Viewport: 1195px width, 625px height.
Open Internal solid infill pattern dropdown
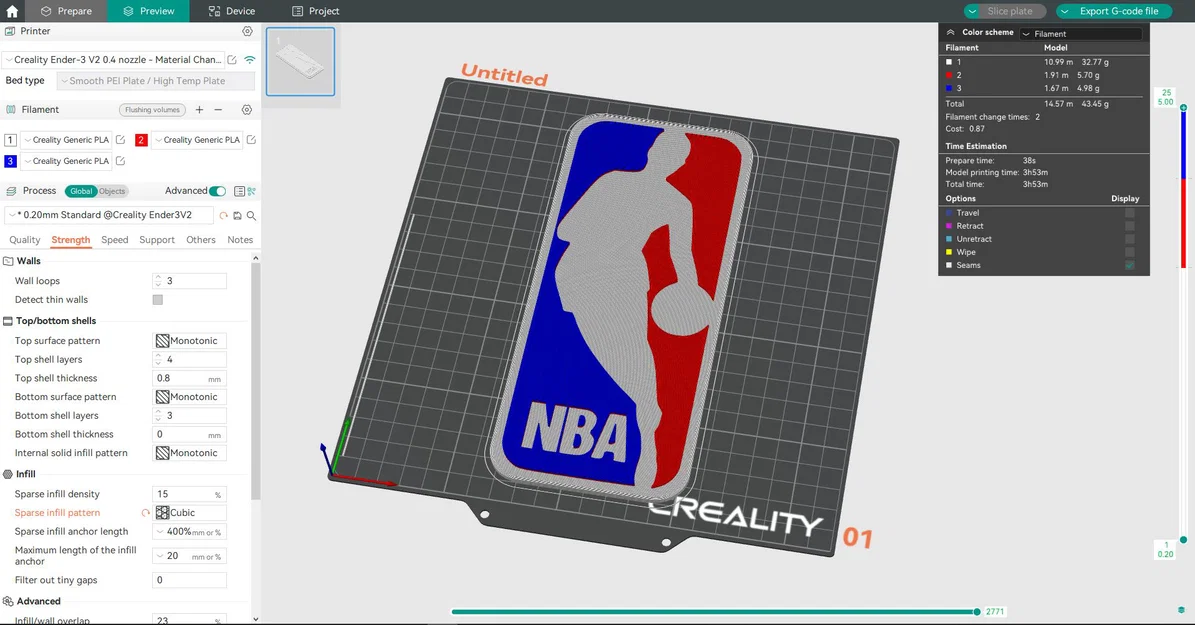point(190,453)
